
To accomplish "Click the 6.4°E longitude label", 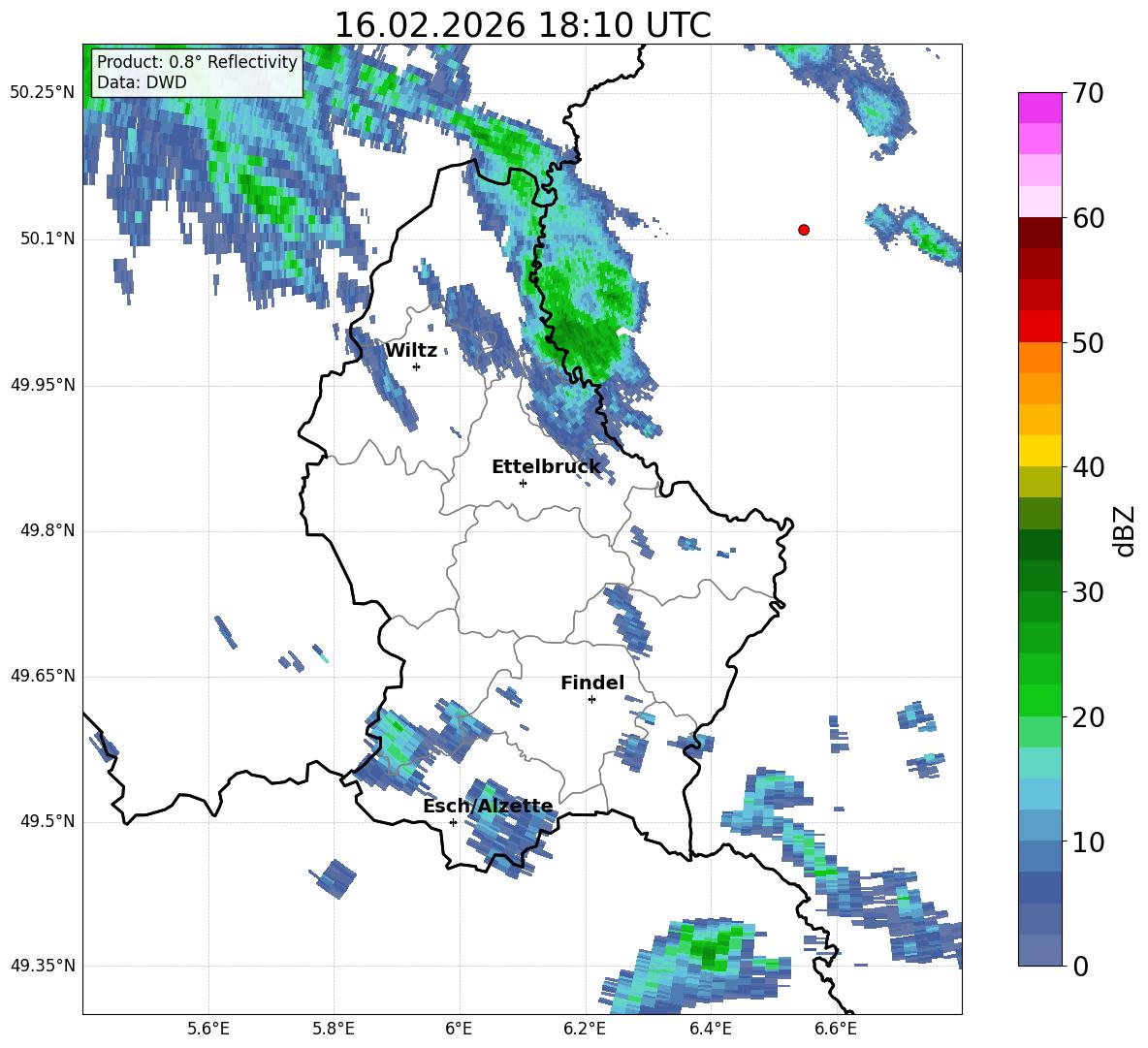I will tap(710, 1029).
